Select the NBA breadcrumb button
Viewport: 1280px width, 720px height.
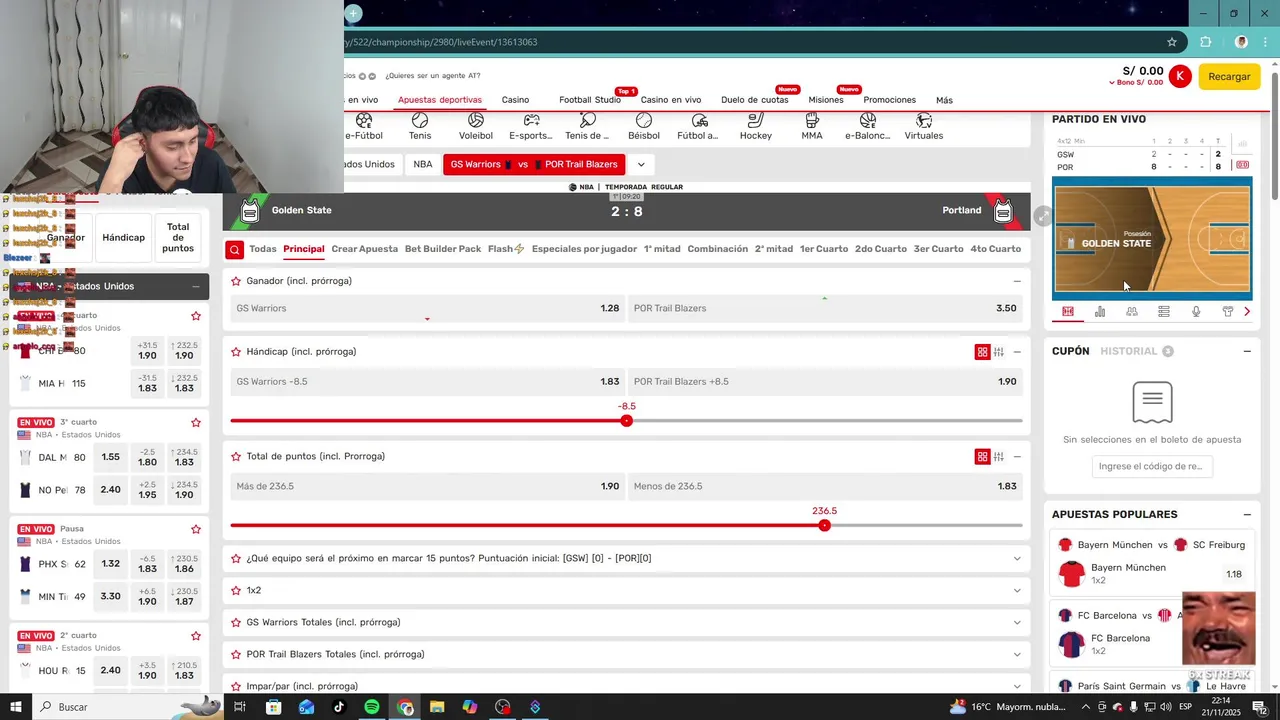(x=423, y=164)
